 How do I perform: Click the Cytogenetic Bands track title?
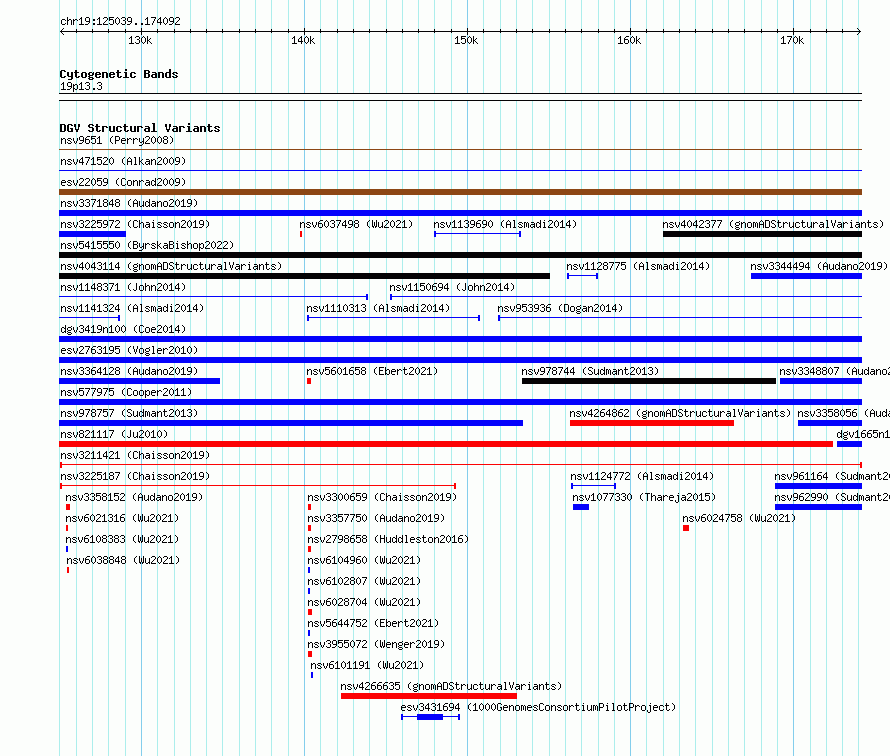pos(119,74)
